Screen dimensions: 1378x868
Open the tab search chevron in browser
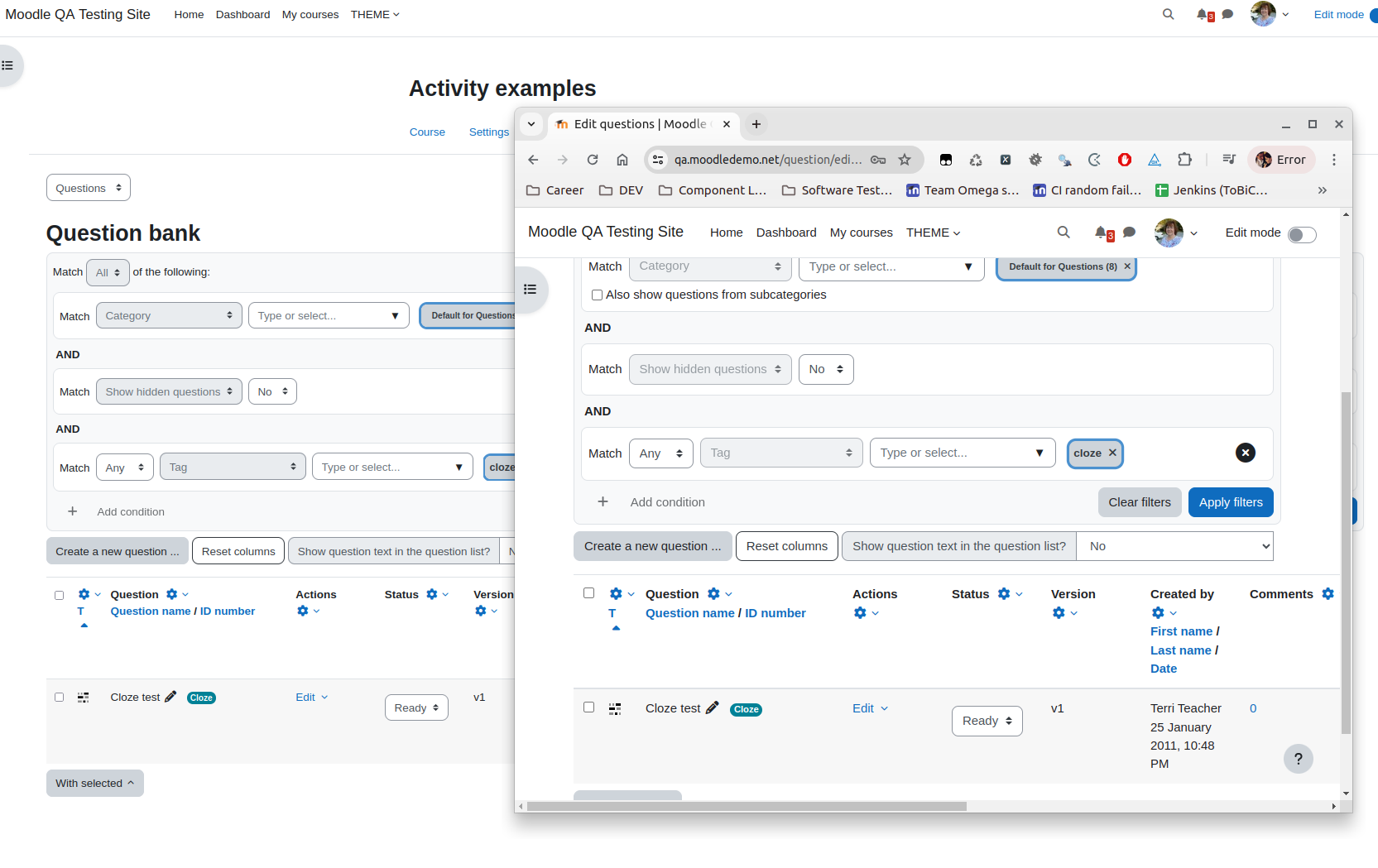pyautogui.click(x=531, y=124)
